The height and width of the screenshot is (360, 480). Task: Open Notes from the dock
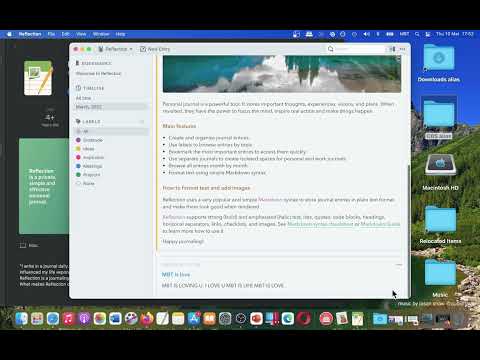[178, 319]
